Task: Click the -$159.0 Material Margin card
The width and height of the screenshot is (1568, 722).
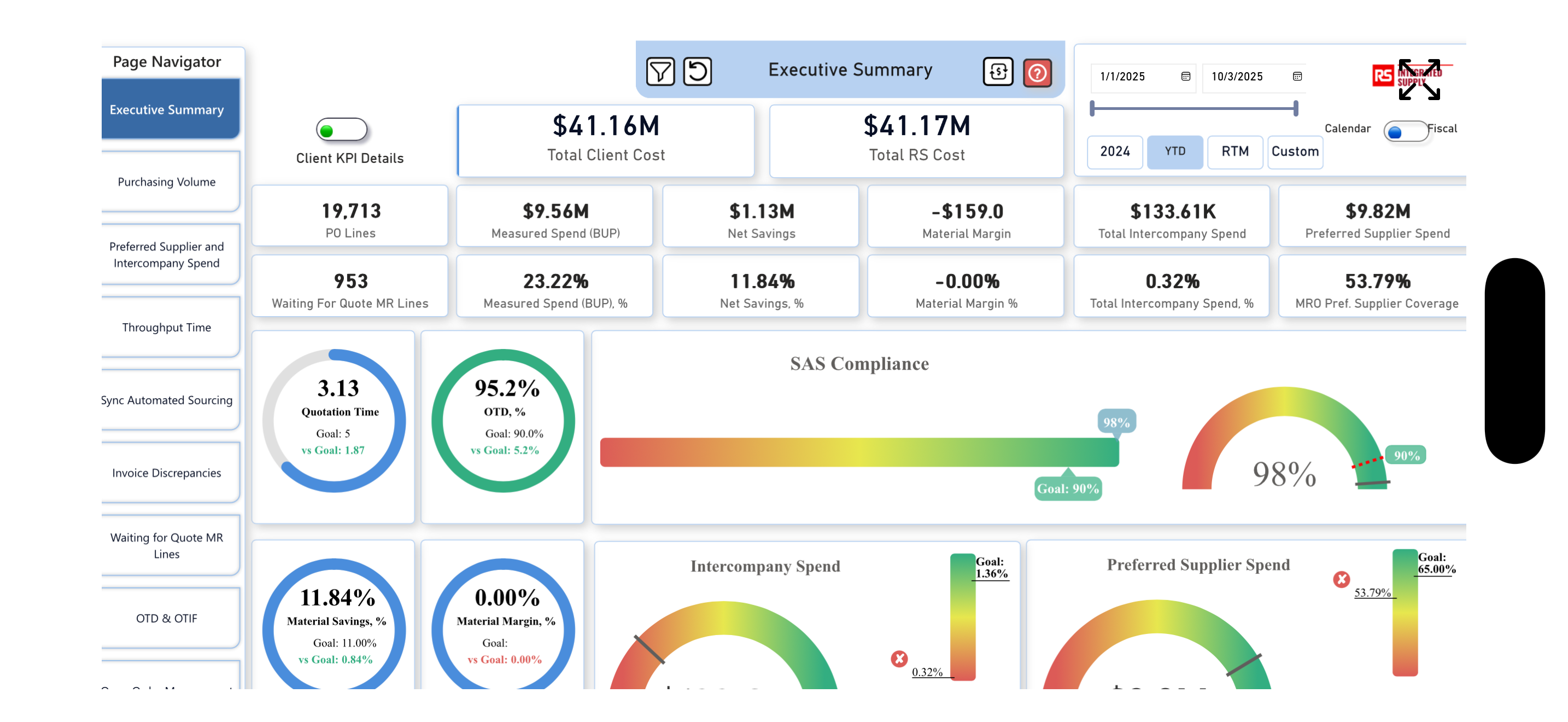Action: click(x=966, y=216)
